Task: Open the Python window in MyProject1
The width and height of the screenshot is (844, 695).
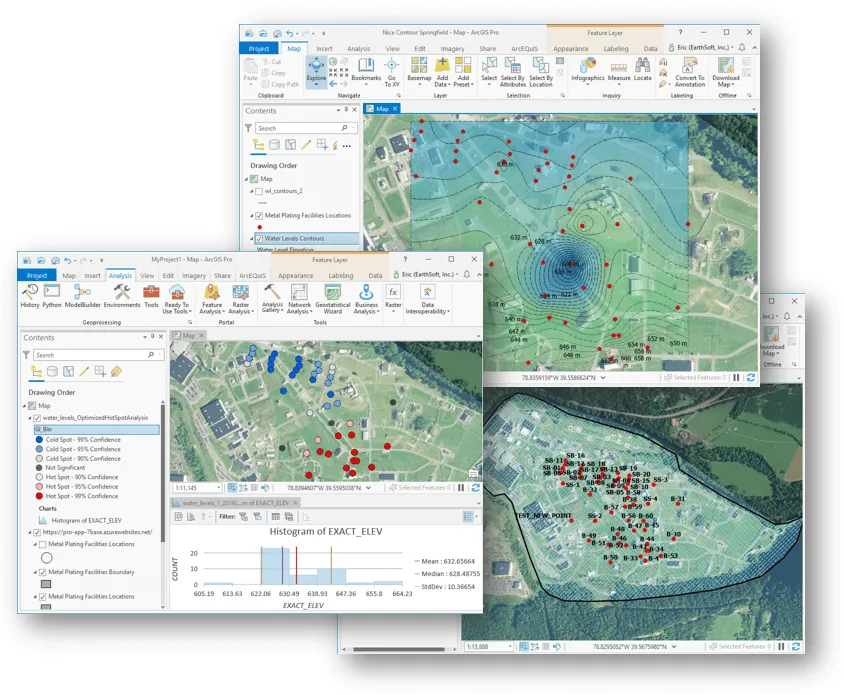Action: pos(52,296)
